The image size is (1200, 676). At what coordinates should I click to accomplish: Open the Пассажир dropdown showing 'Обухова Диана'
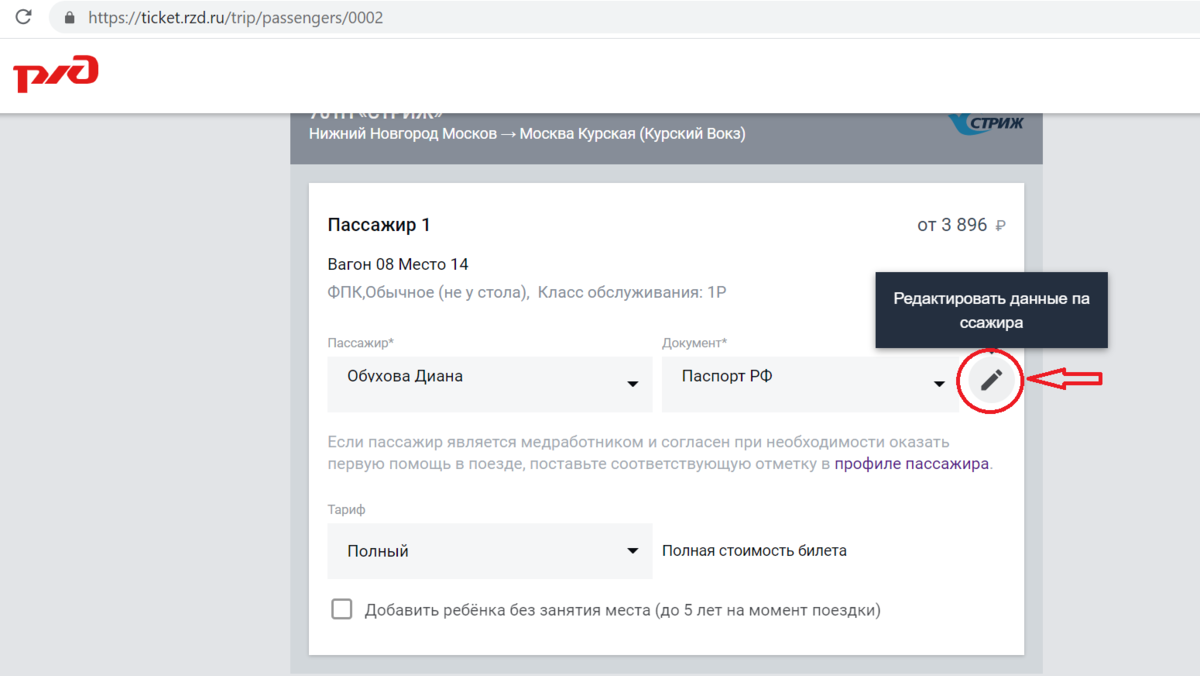489,384
